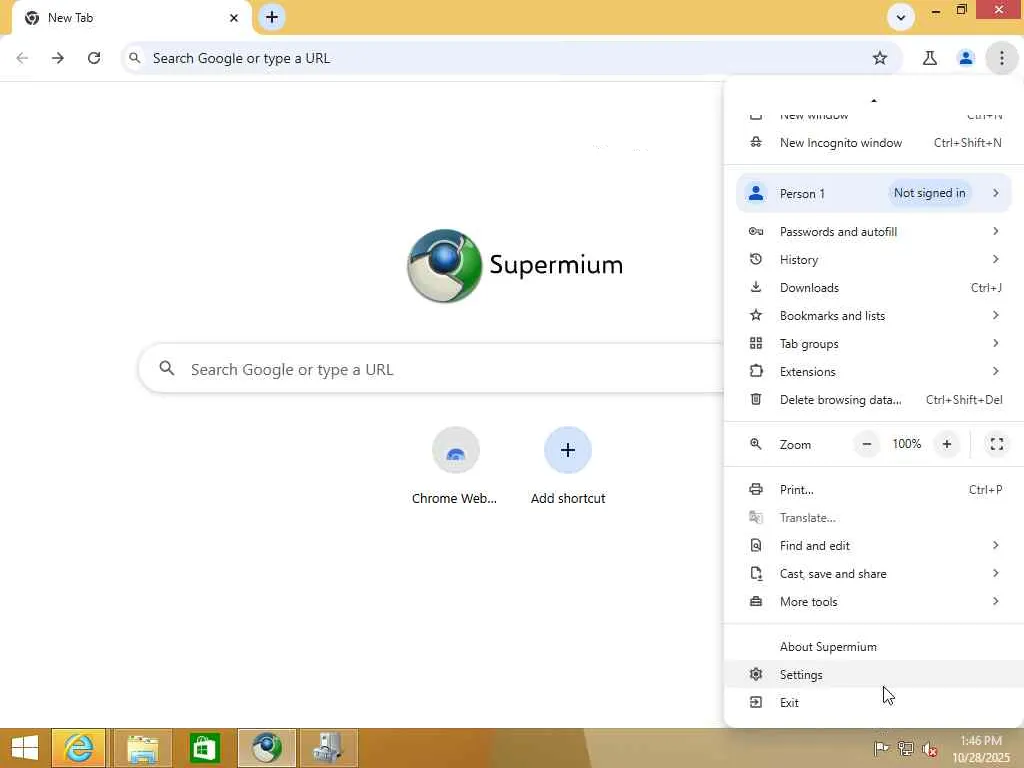Open File Explorer from taskbar
Viewport: 1024px width, 768px height.
[x=142, y=748]
